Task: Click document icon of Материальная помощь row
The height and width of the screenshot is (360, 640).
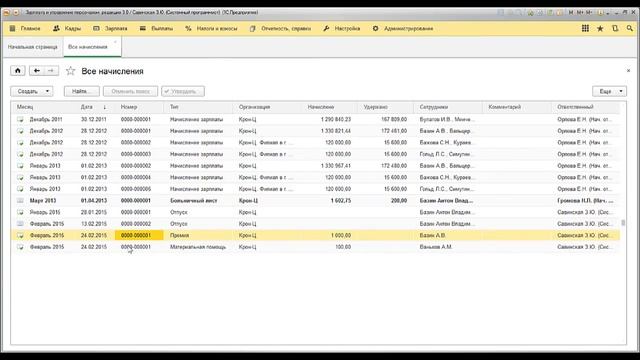Action: point(20,247)
